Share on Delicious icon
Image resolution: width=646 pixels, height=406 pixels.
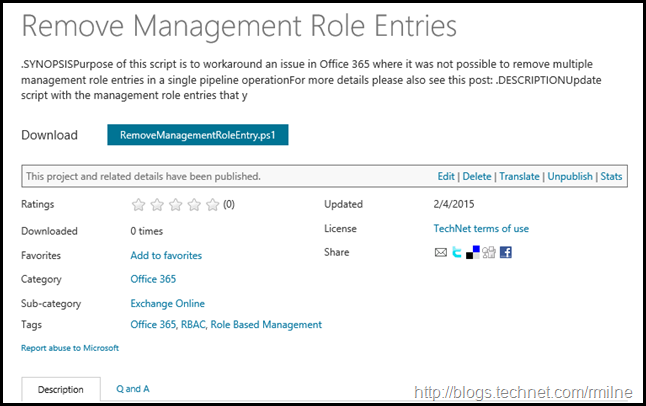[473, 252]
